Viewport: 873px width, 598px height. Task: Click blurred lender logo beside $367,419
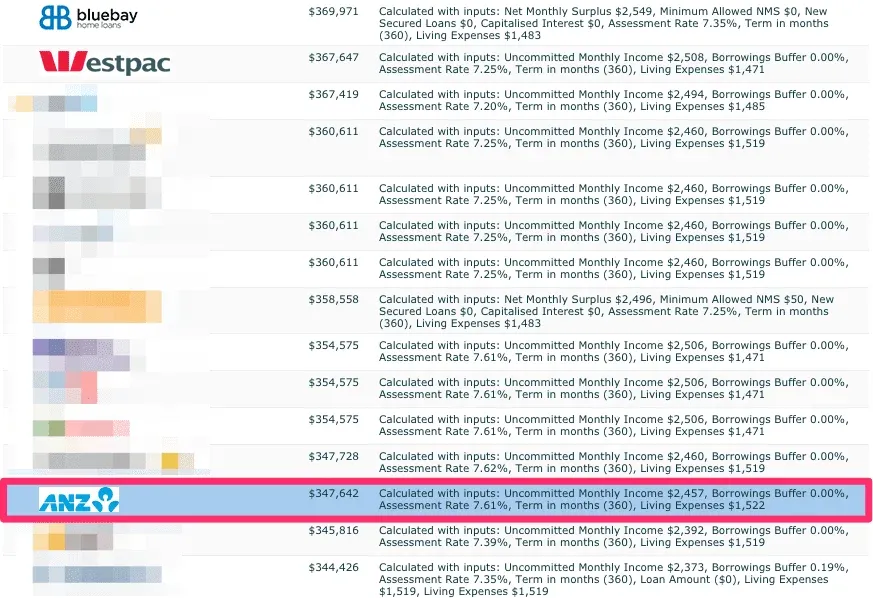(x=53, y=100)
